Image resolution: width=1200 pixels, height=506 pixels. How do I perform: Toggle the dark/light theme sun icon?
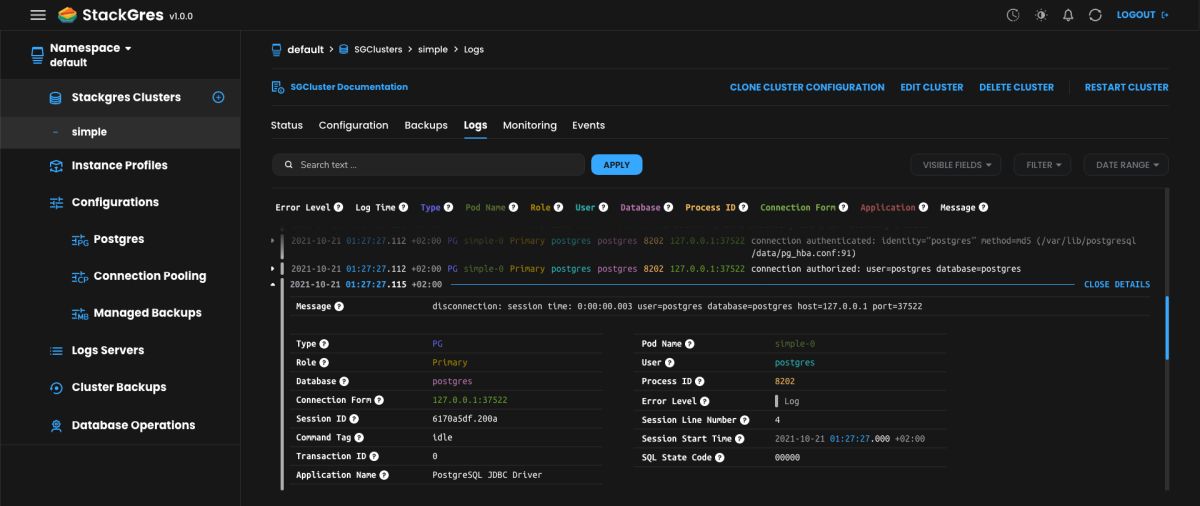coord(1041,15)
